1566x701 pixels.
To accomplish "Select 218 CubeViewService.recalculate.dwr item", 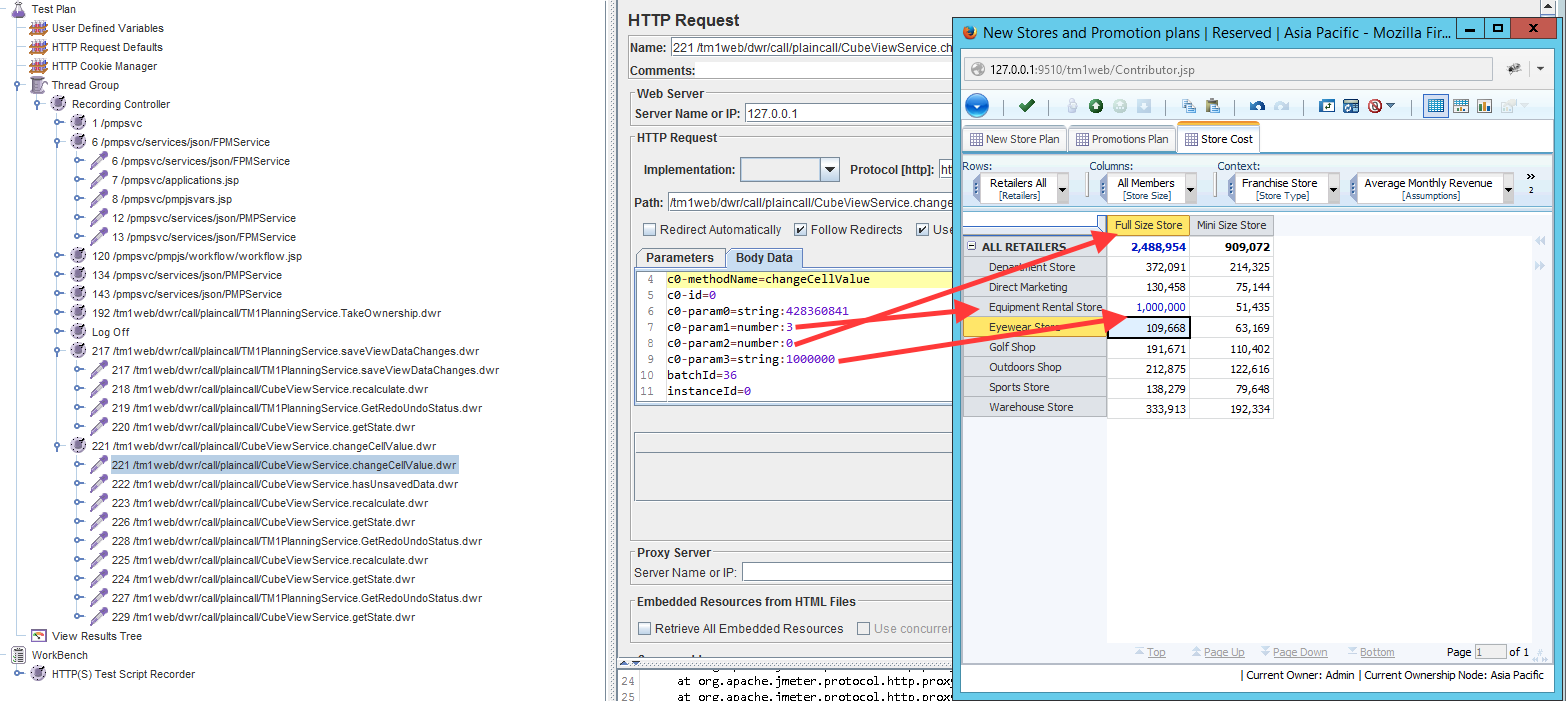I will point(270,389).
